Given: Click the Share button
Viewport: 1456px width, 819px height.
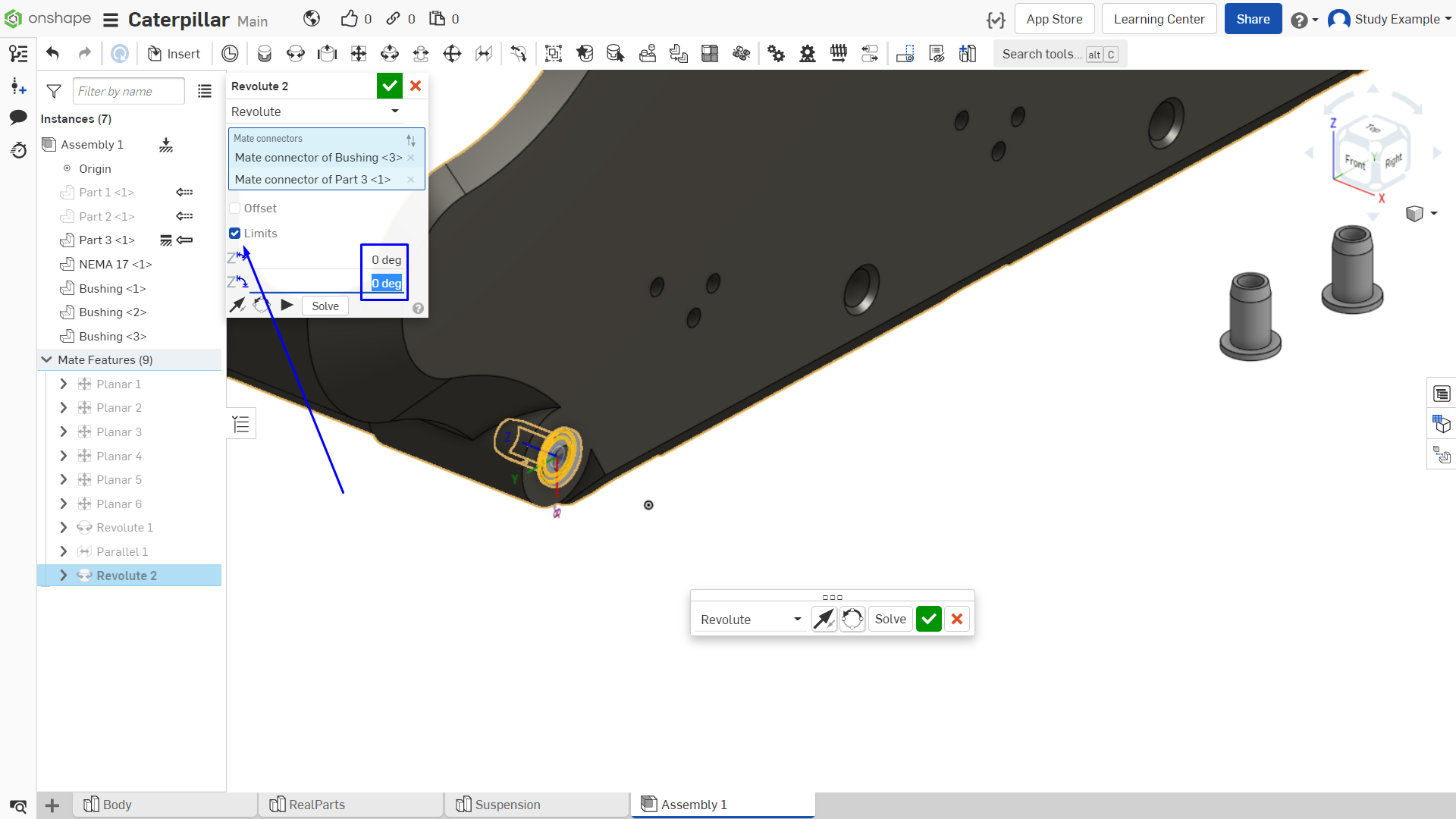Looking at the screenshot, I should click(1253, 19).
